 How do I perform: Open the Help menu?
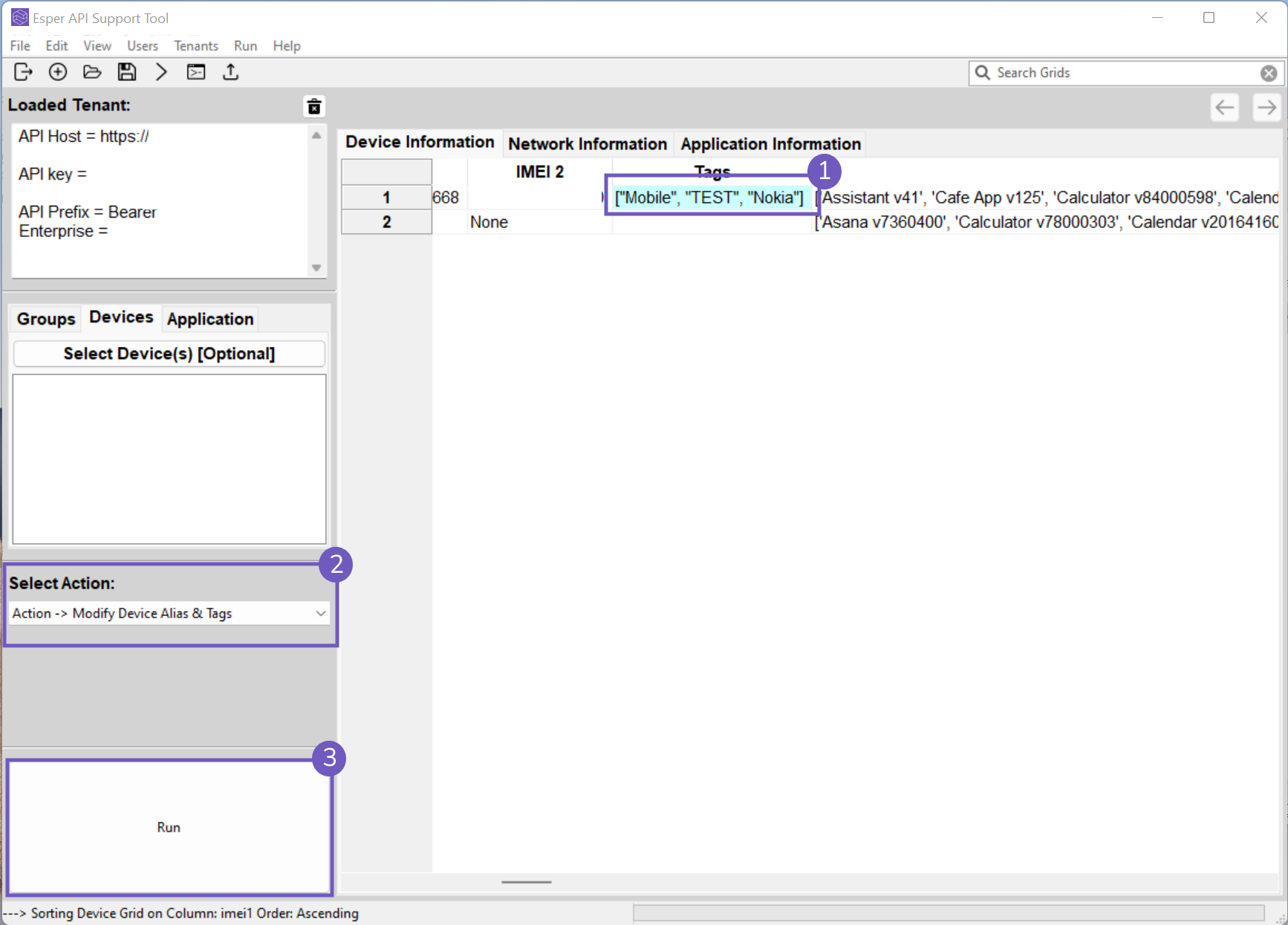(286, 45)
